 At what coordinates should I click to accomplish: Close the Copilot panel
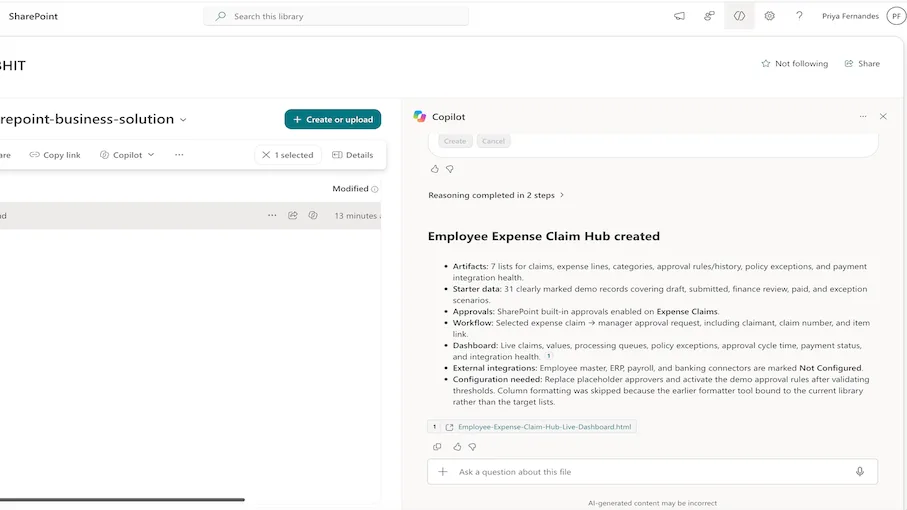coord(883,116)
